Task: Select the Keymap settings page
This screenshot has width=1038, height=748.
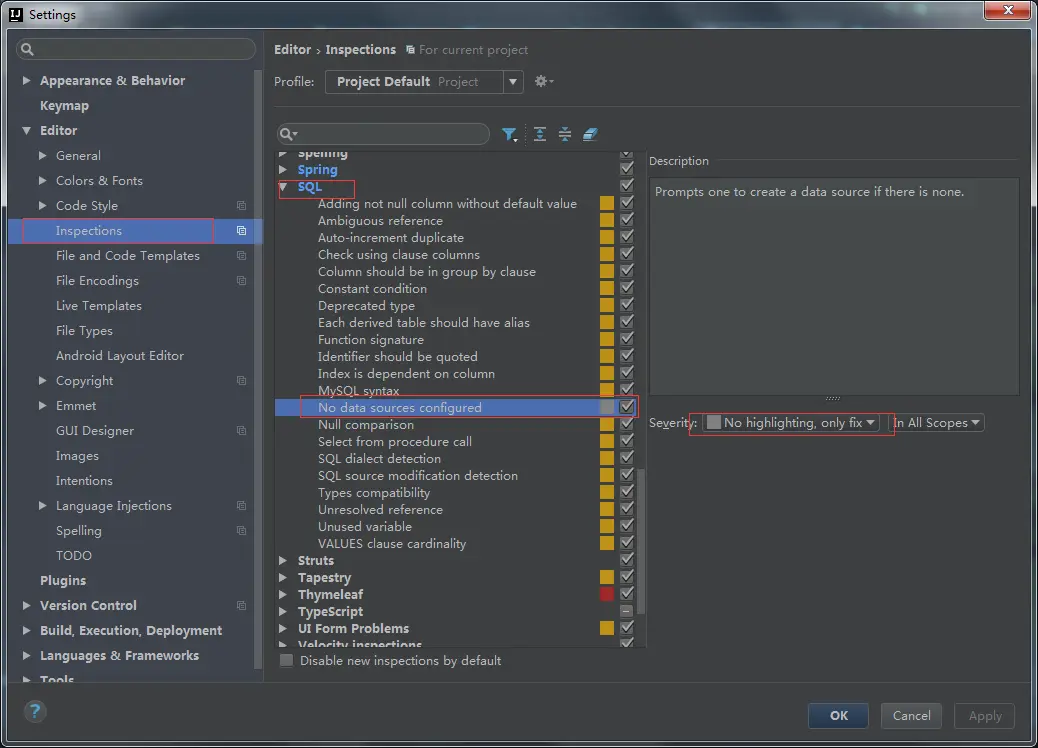Action: (x=64, y=105)
